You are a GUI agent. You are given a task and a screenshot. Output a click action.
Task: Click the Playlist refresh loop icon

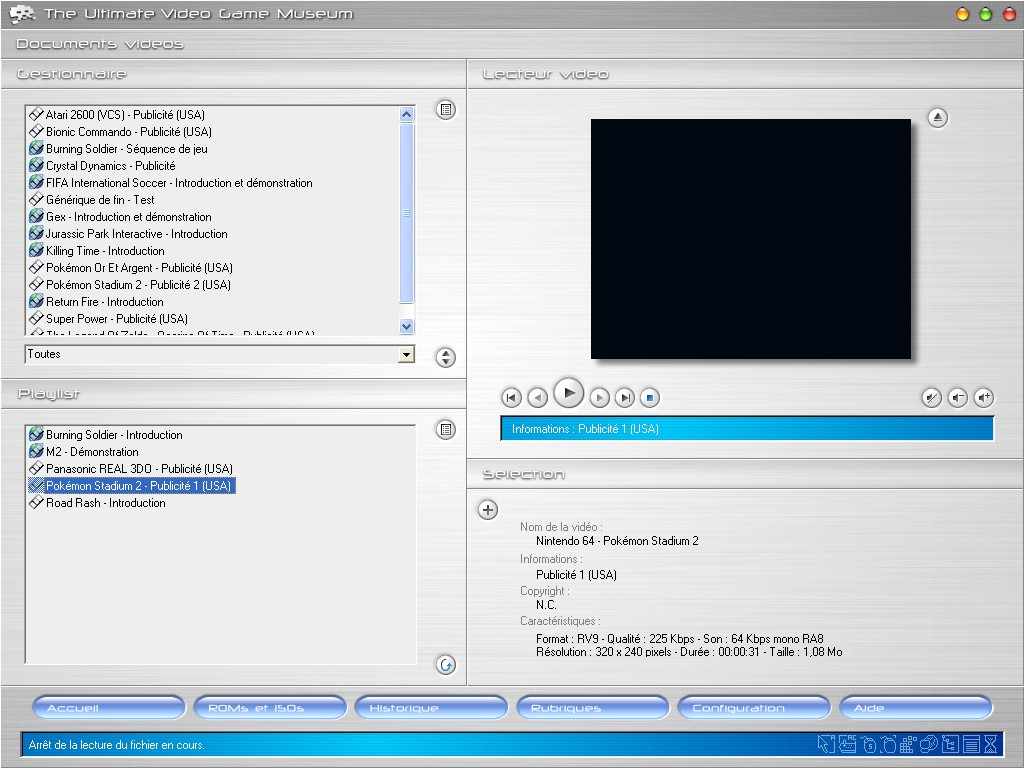(446, 665)
